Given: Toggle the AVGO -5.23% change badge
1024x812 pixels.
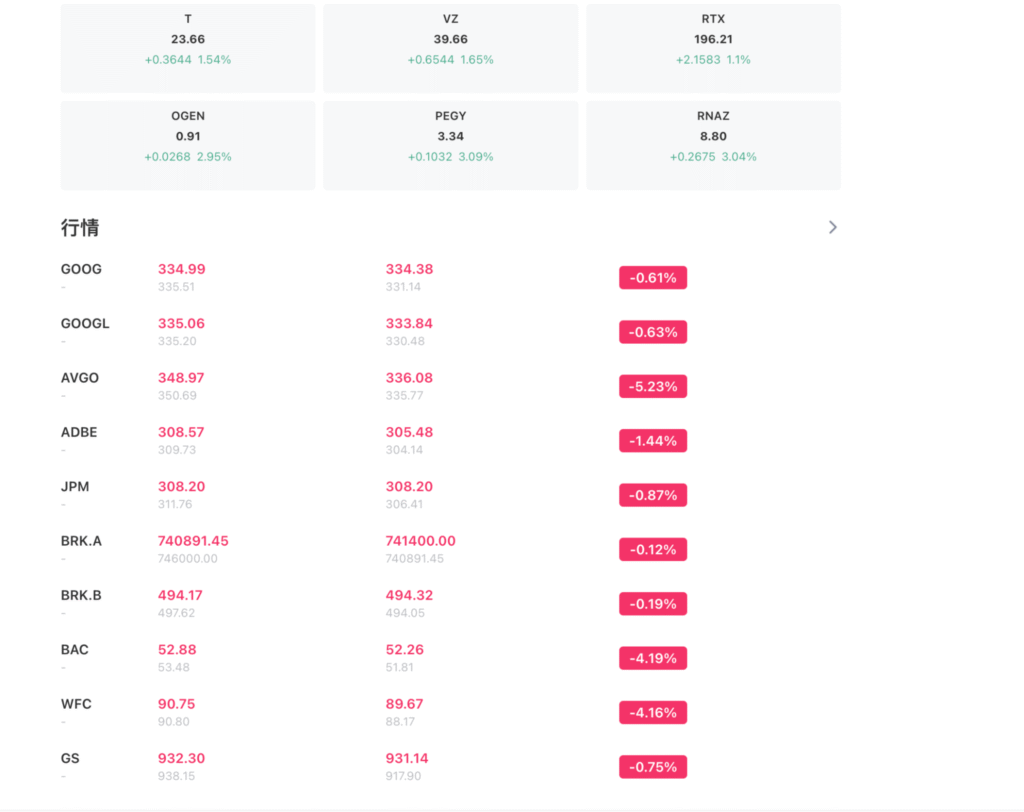Looking at the screenshot, I should [653, 387].
